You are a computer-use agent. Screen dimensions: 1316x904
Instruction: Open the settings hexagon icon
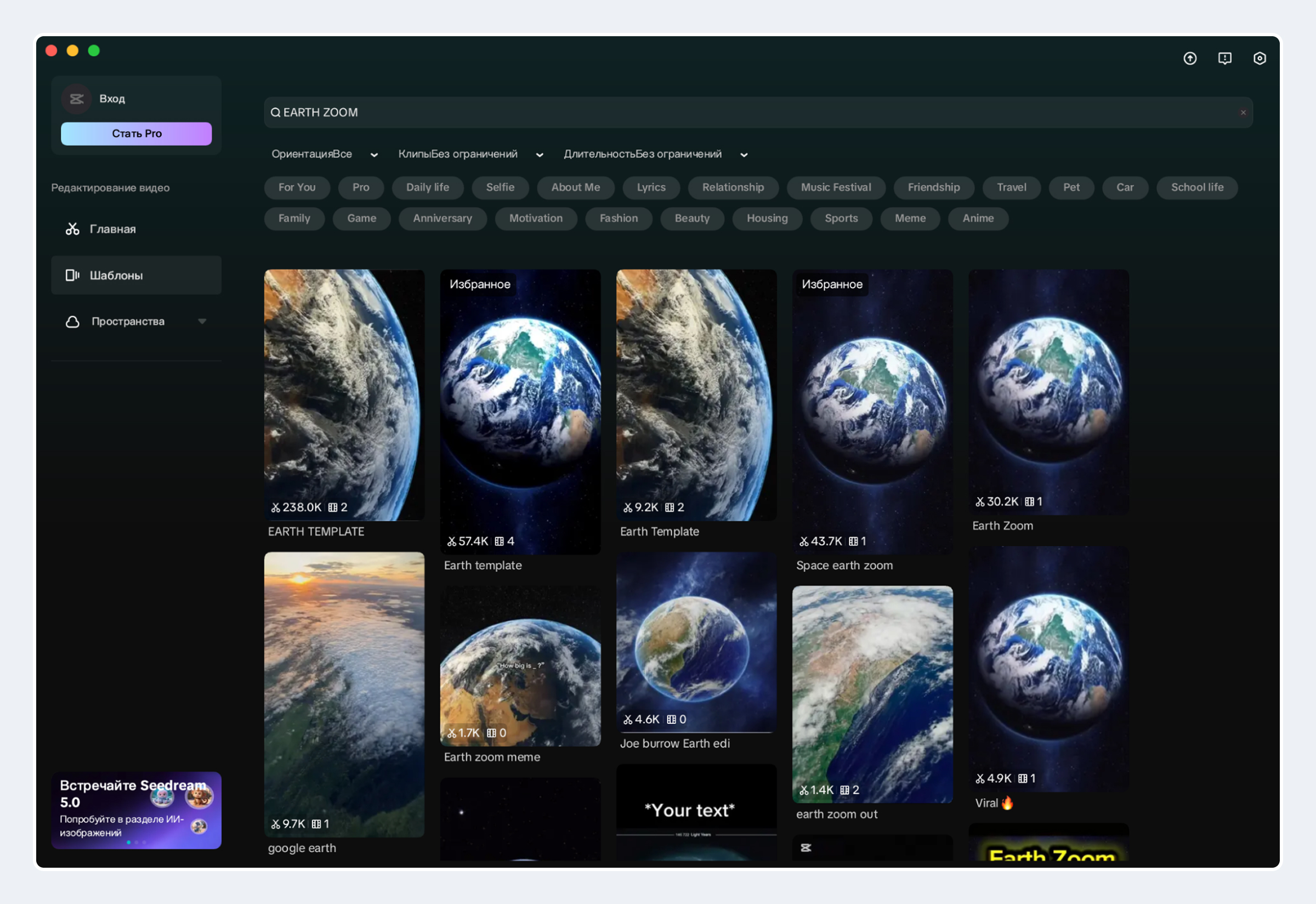[1260, 58]
